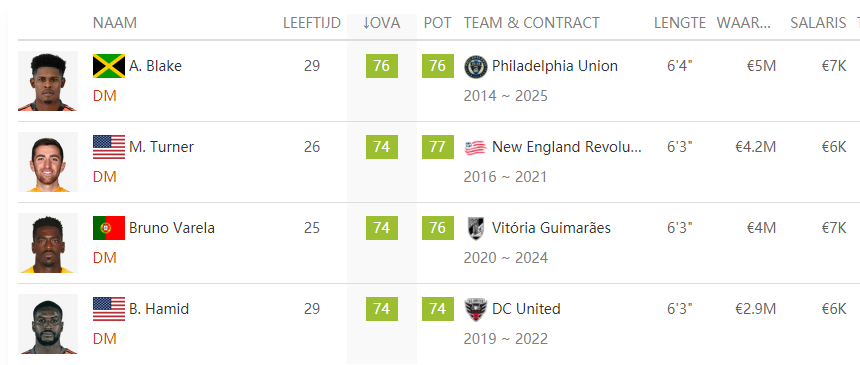This screenshot has width=860, height=365.
Task: Click the Portugal flag beside Bruno Varela
Action: click(109, 228)
